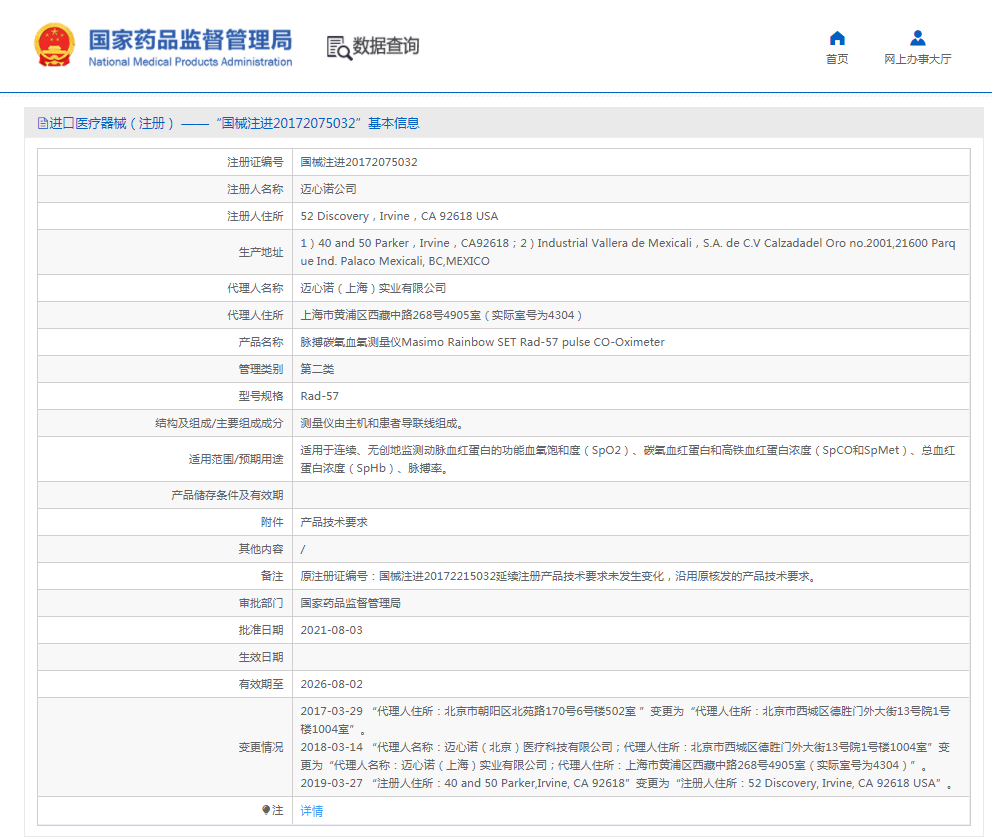Click the 型号规格 value Rad-57

tap(319, 396)
